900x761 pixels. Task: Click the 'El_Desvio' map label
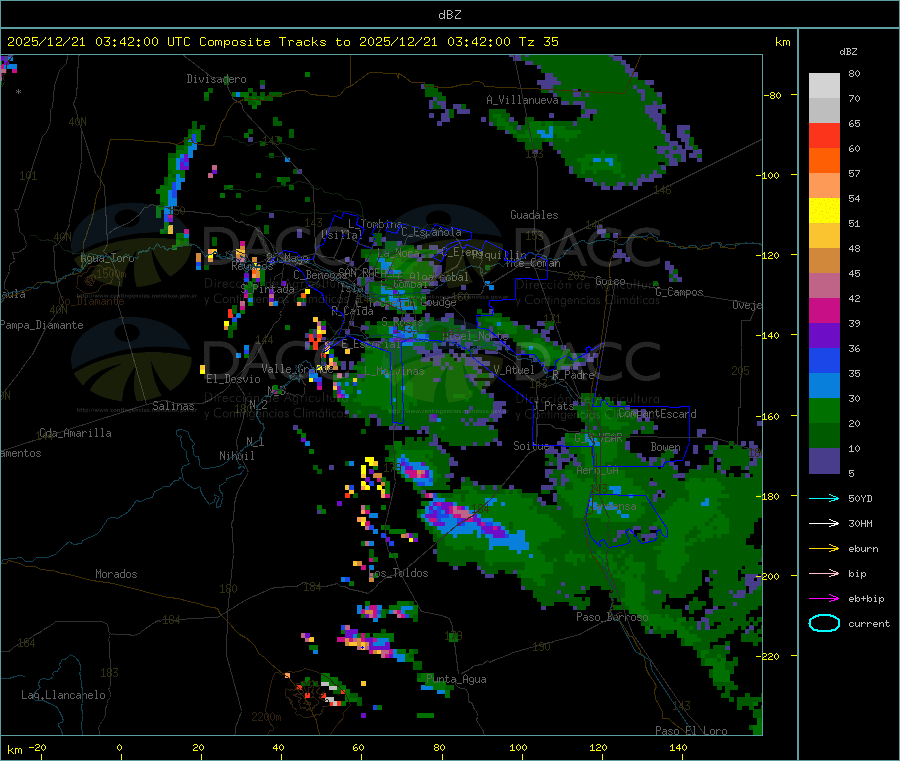coord(233,379)
